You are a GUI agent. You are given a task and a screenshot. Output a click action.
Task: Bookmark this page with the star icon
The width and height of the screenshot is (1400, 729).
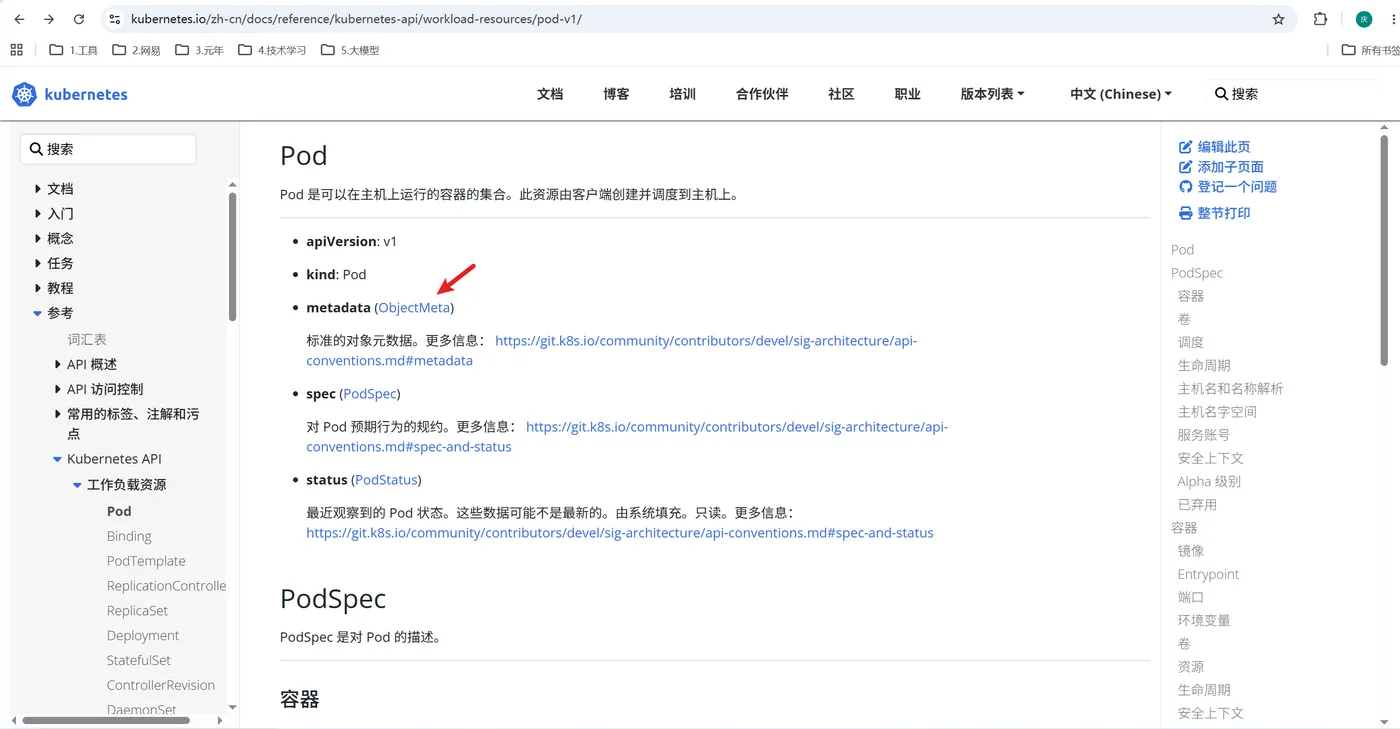pyautogui.click(x=1278, y=19)
